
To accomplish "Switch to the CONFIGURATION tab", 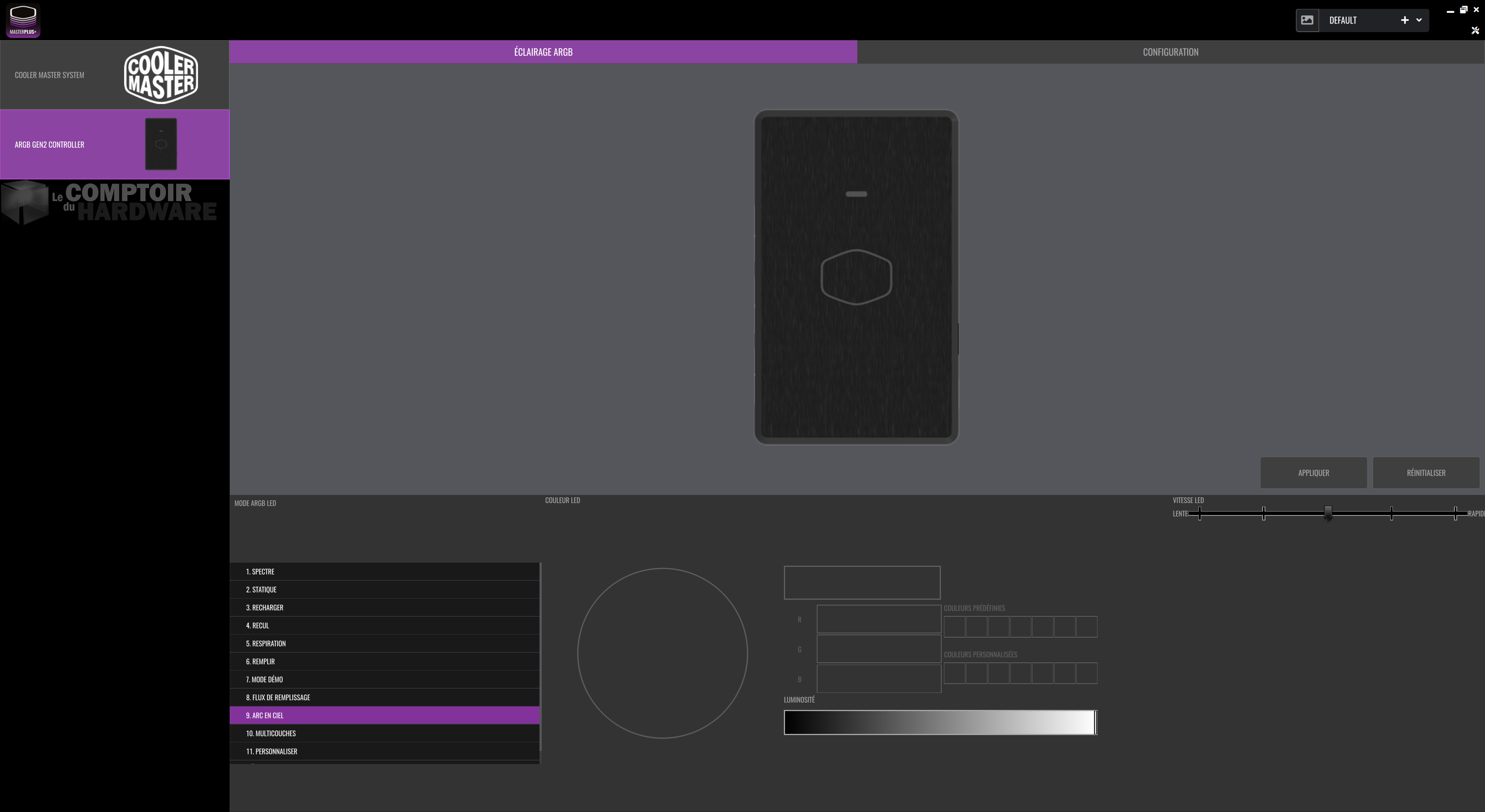I will pyautogui.click(x=1170, y=52).
